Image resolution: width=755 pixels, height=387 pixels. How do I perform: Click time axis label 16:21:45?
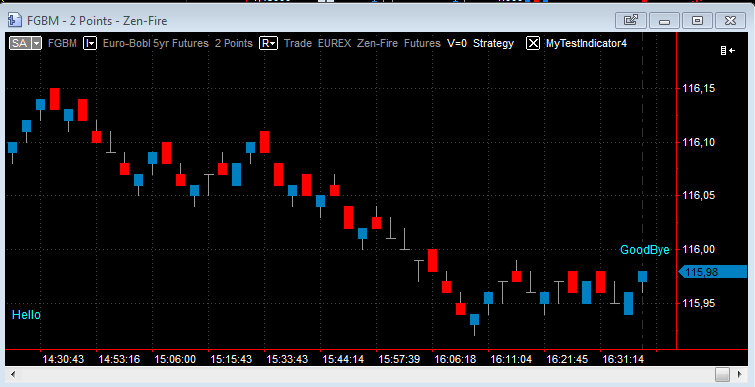pyautogui.click(x=567, y=359)
